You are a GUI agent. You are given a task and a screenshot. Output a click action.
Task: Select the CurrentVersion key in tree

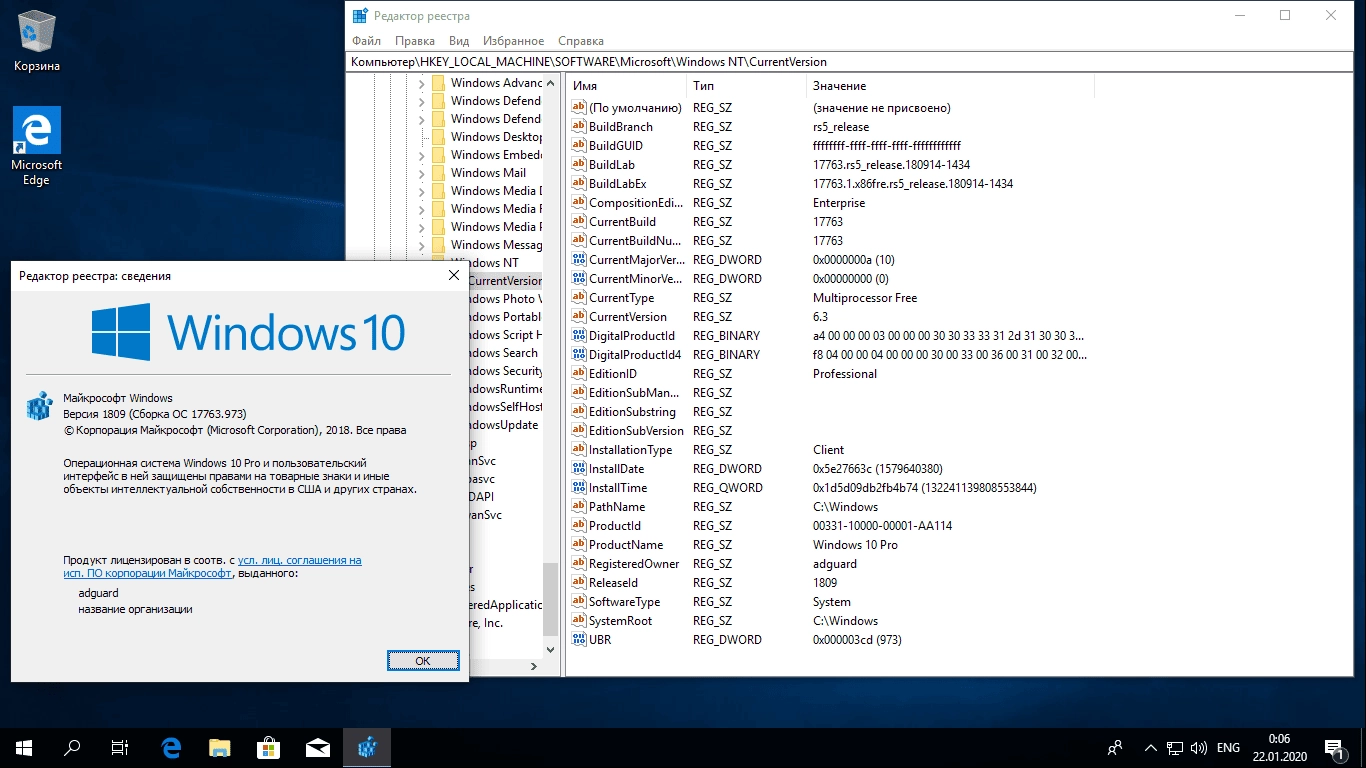pyautogui.click(x=505, y=281)
